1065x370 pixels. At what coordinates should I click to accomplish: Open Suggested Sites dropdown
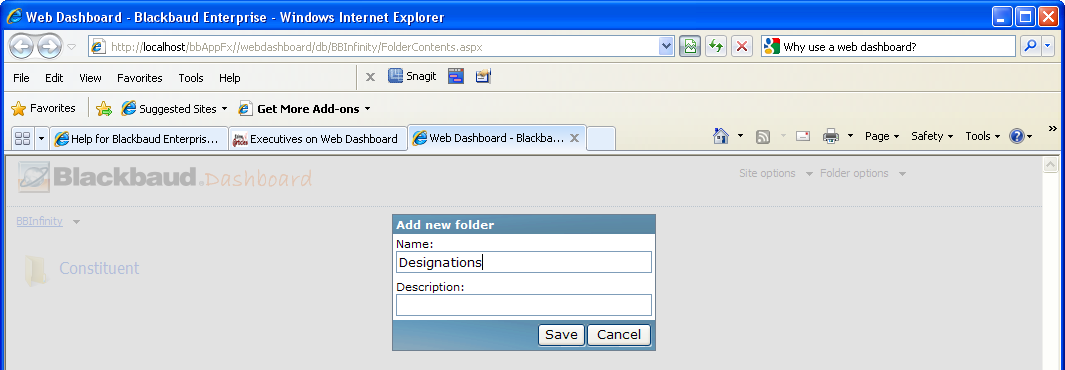174,109
